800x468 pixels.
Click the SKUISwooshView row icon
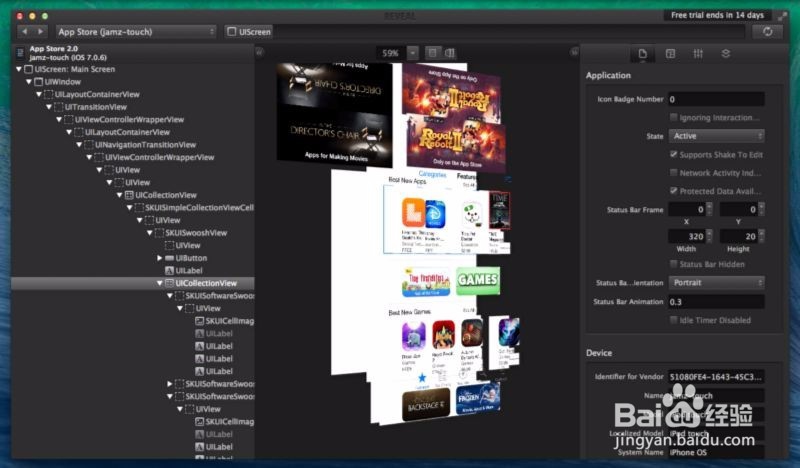[x=160, y=233]
